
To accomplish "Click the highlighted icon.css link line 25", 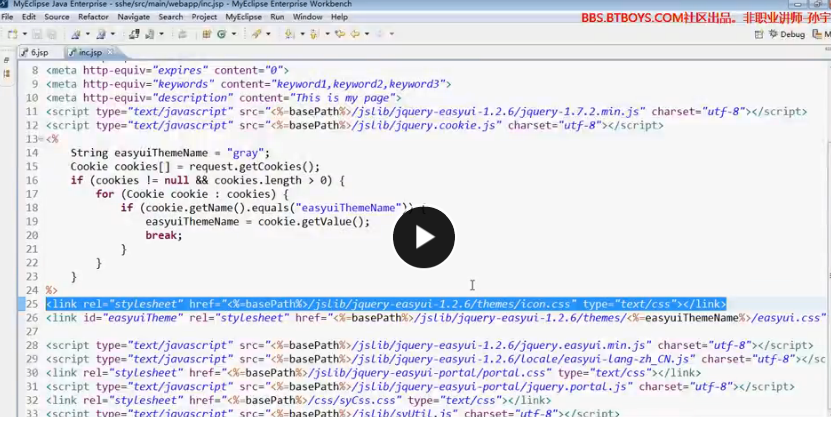I will (x=386, y=304).
